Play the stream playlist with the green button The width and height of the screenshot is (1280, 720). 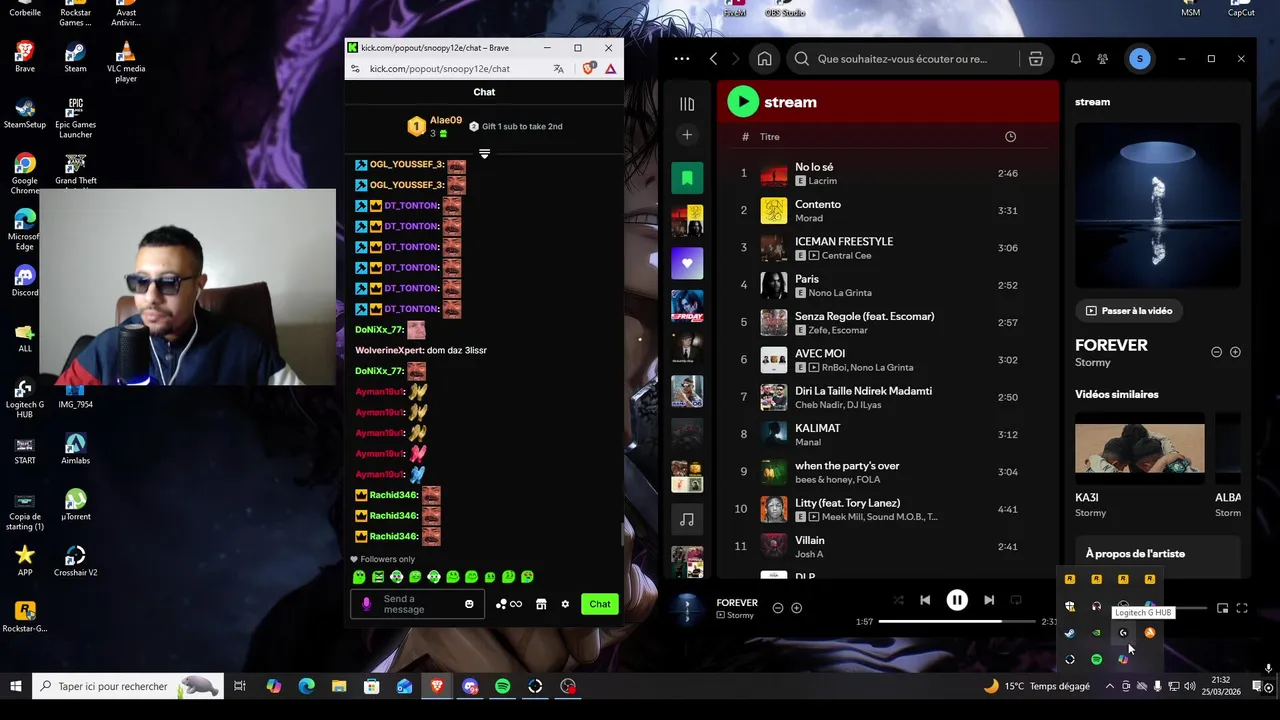(743, 101)
